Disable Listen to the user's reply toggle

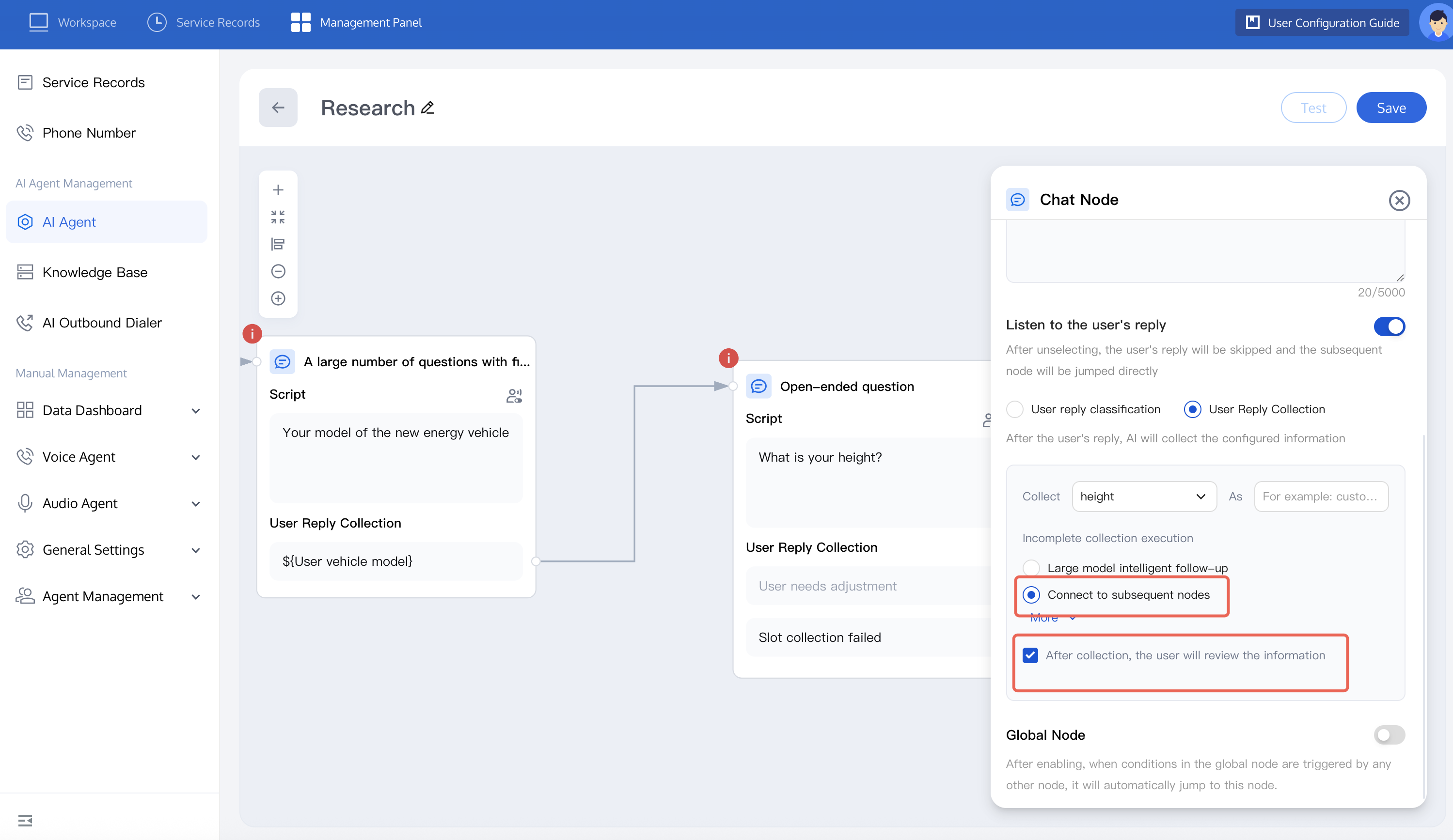[x=1389, y=326]
